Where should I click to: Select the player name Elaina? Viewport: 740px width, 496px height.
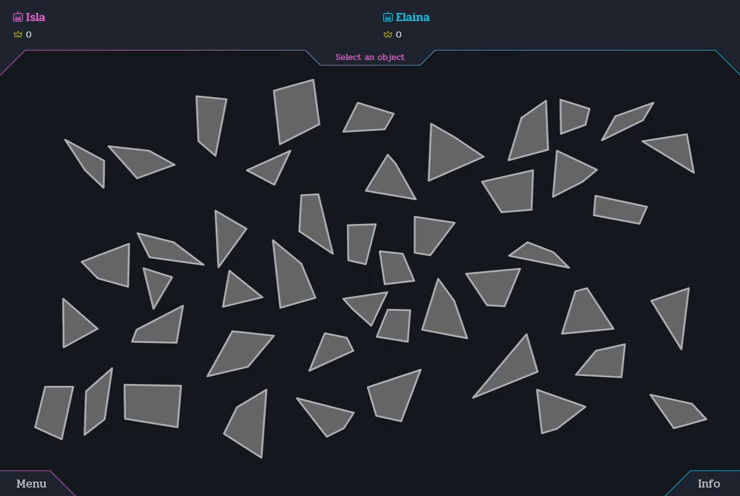click(x=412, y=17)
